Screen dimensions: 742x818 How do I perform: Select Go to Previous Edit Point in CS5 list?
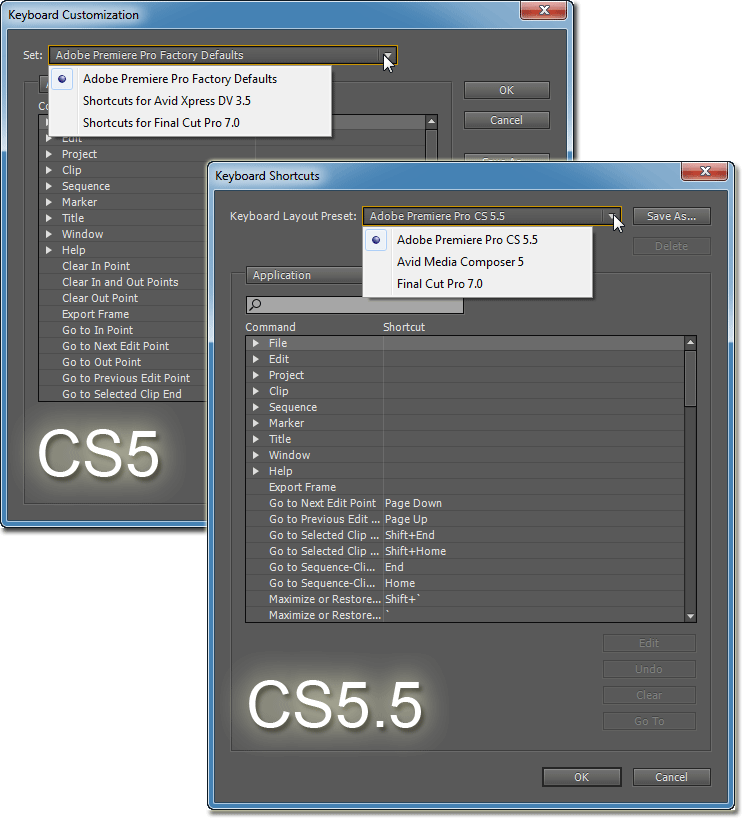[126, 378]
